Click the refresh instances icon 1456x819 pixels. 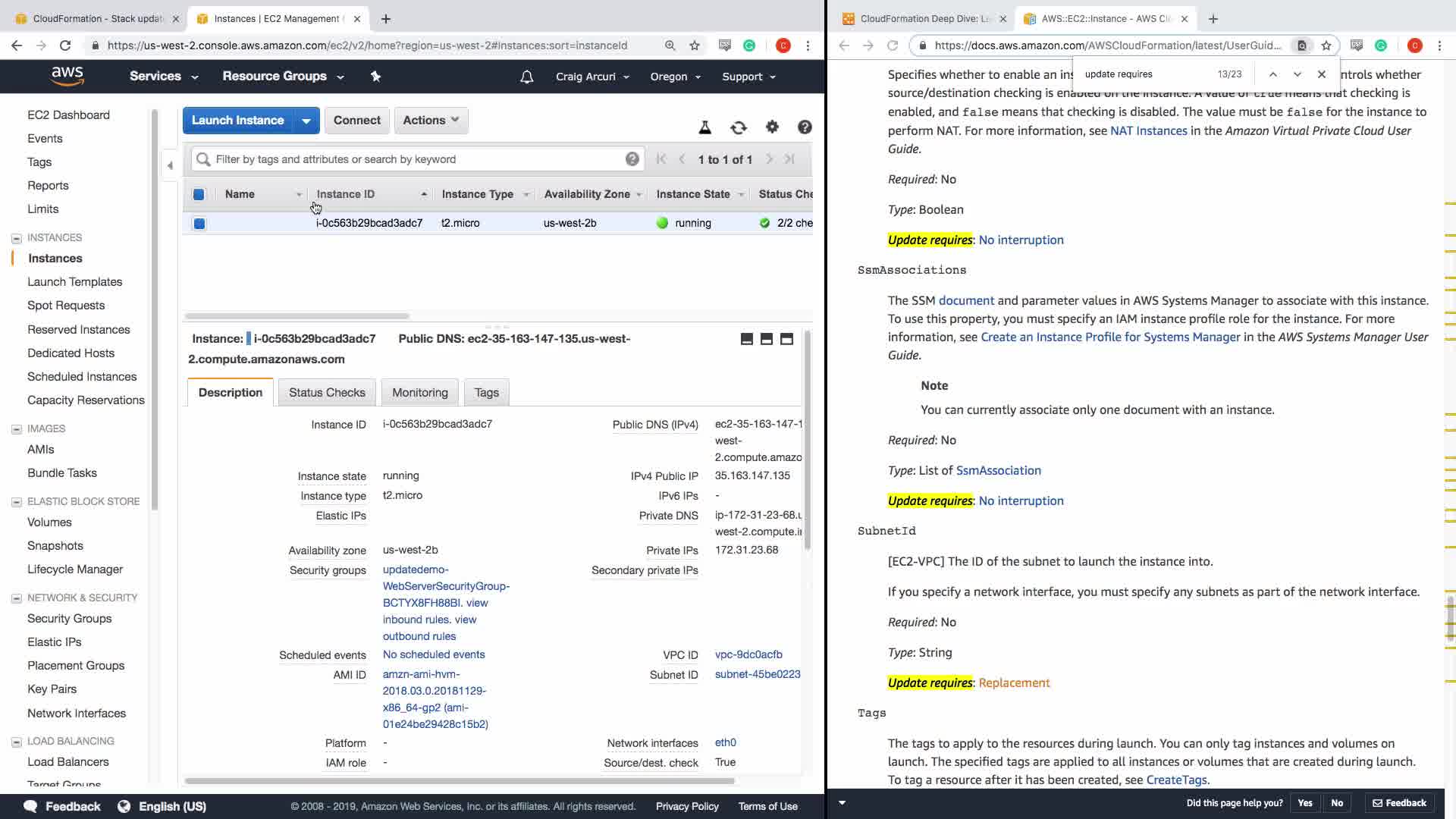[738, 127]
